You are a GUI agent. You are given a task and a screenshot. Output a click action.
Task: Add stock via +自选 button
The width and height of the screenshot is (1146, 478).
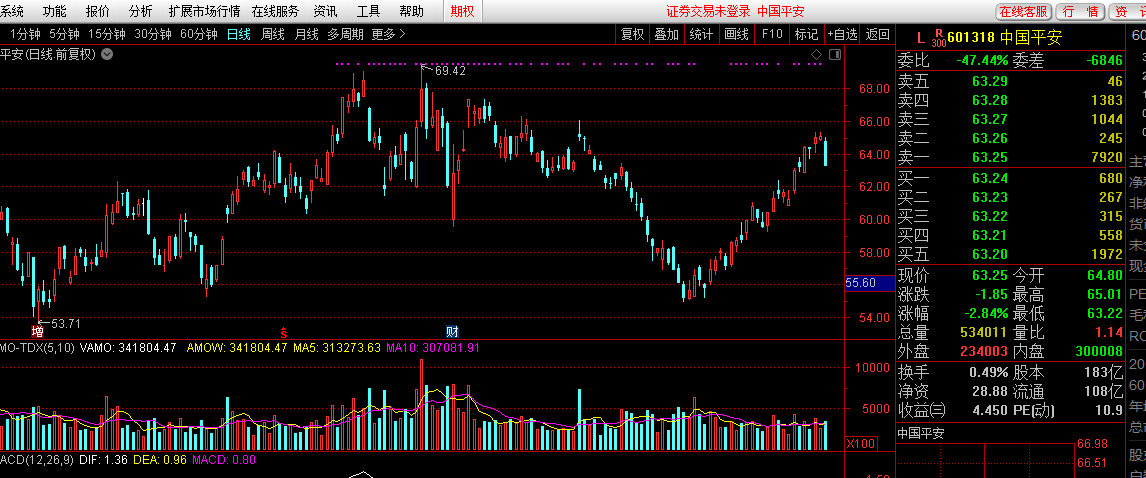[x=843, y=34]
